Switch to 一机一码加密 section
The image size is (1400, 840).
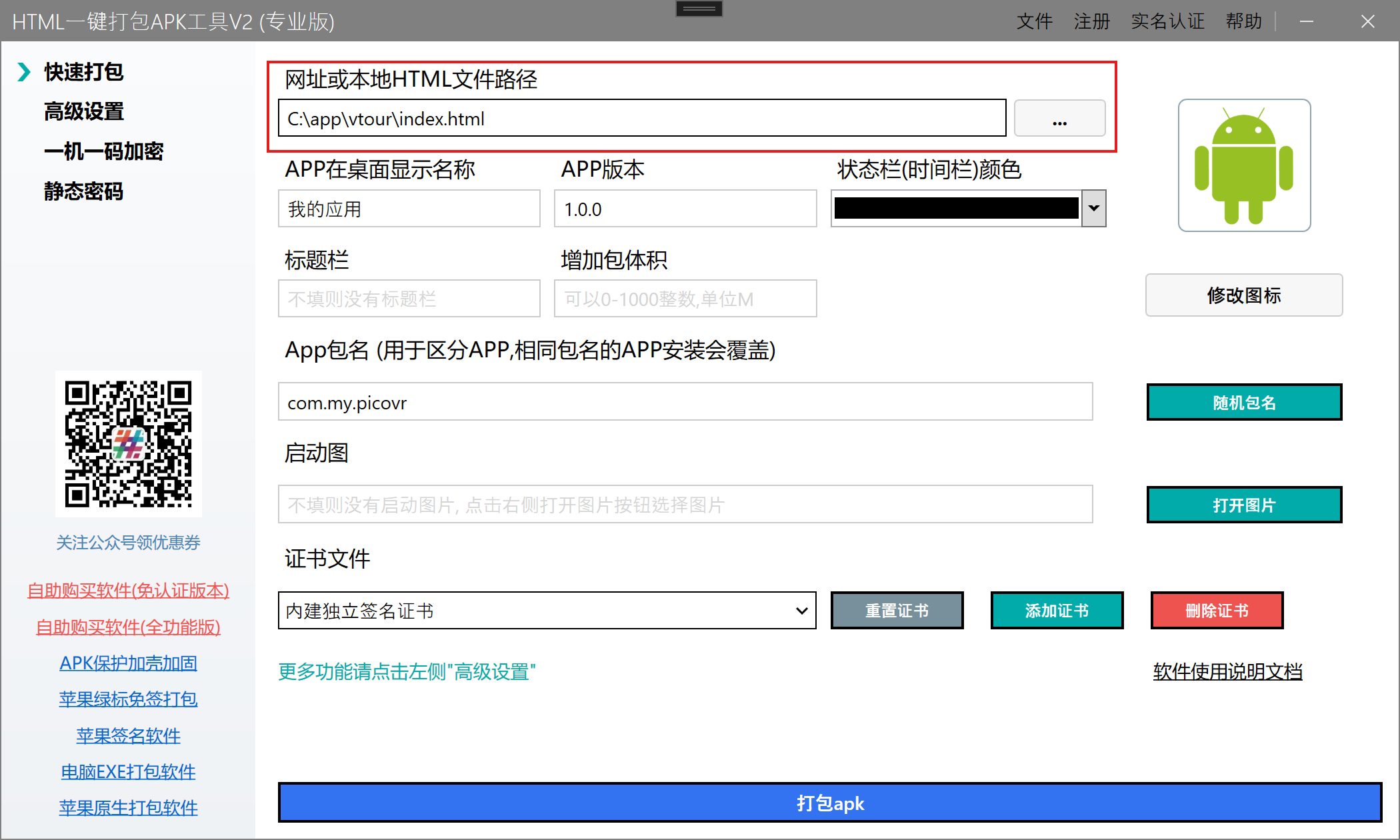(103, 151)
